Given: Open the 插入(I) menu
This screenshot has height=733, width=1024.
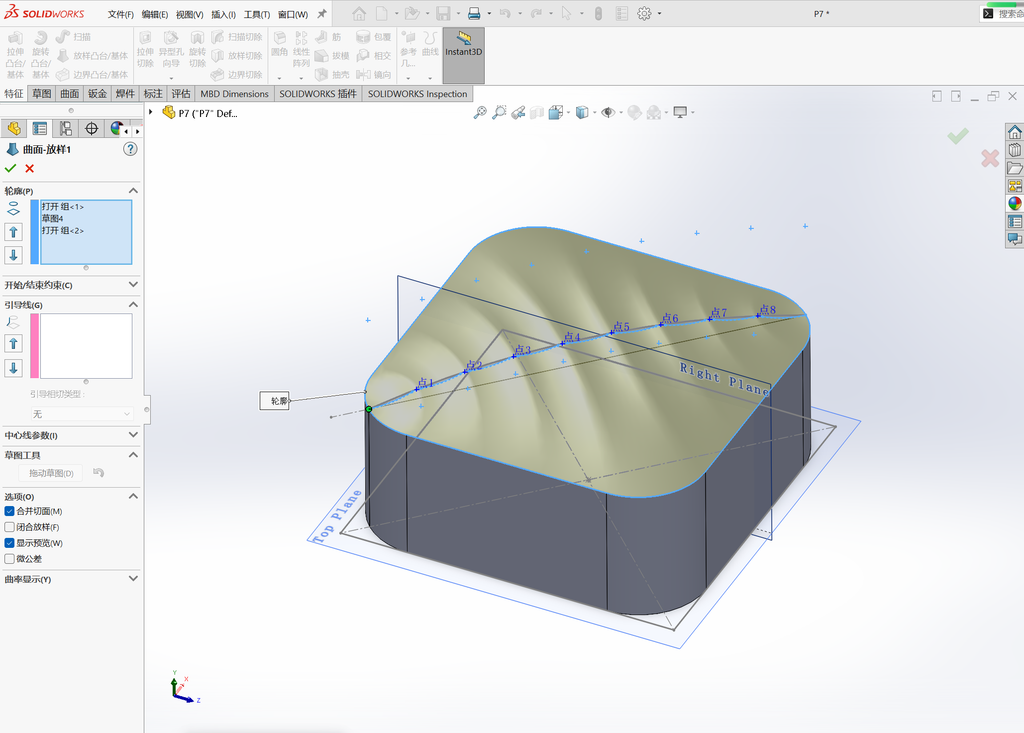Looking at the screenshot, I should coord(223,14).
